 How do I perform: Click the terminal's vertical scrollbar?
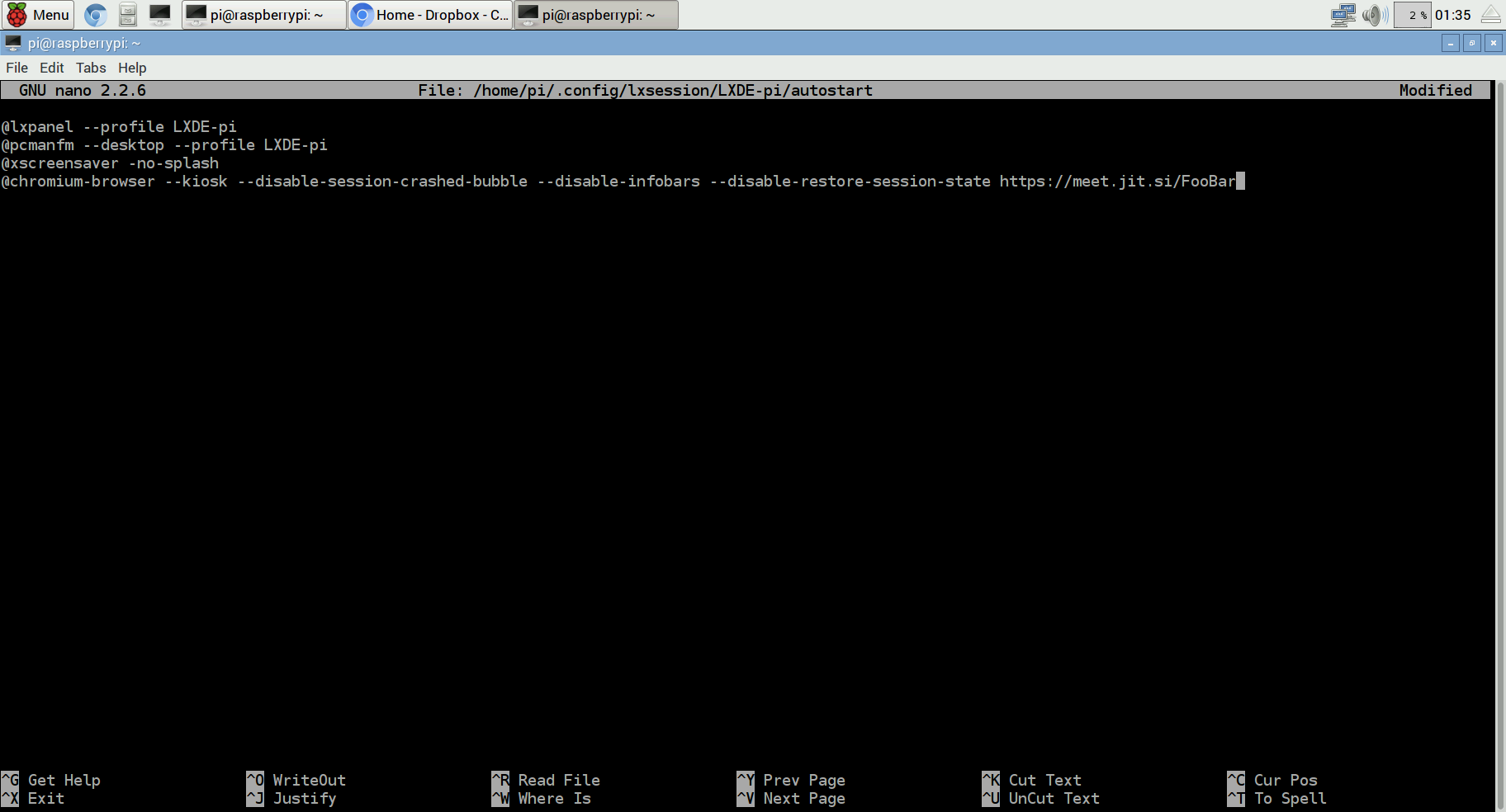(x=1499, y=446)
